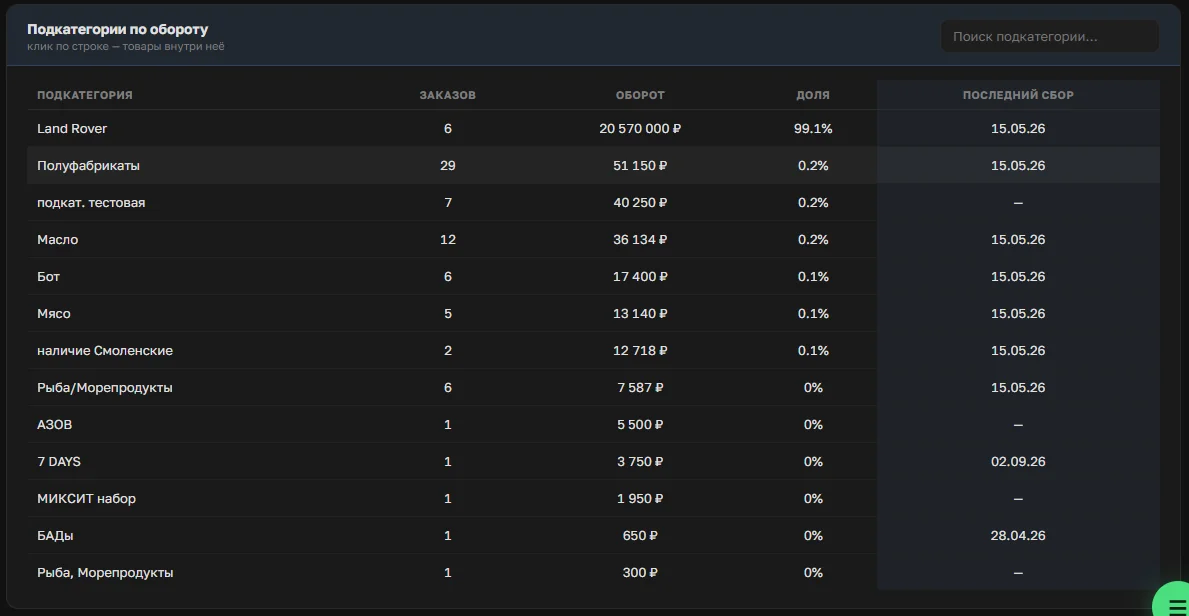Select the Мясо subcategory row
Screen dimensions: 1189x616
(x=593, y=313)
